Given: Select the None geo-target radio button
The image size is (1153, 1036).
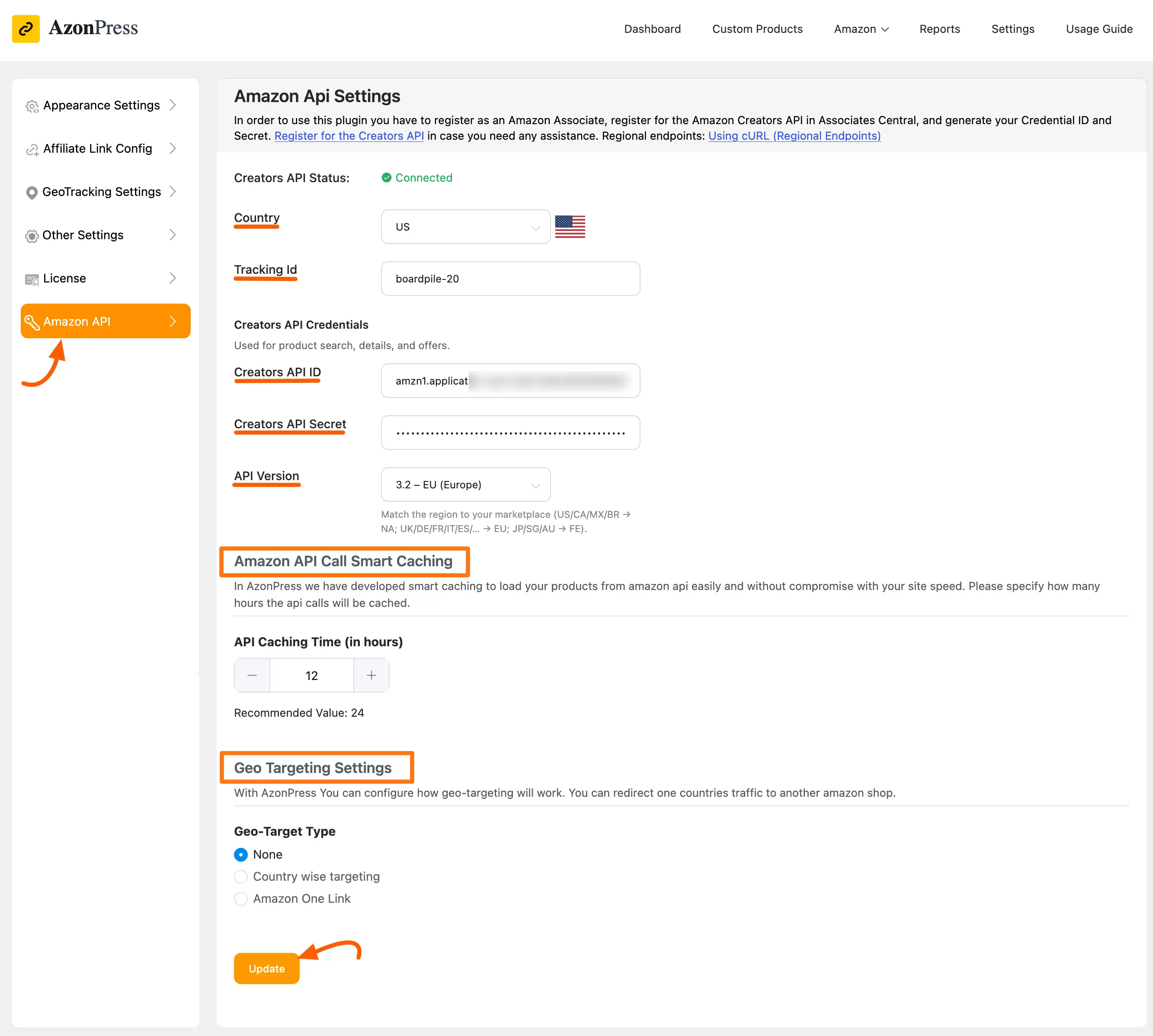Looking at the screenshot, I should (x=241, y=854).
